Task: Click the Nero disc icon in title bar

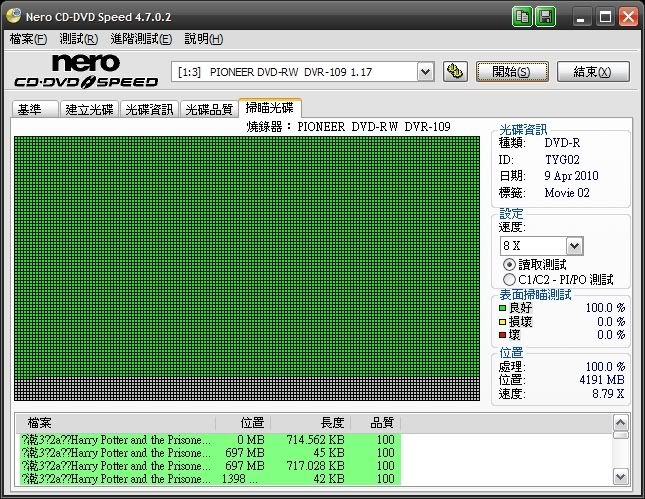Action: tap(13, 15)
